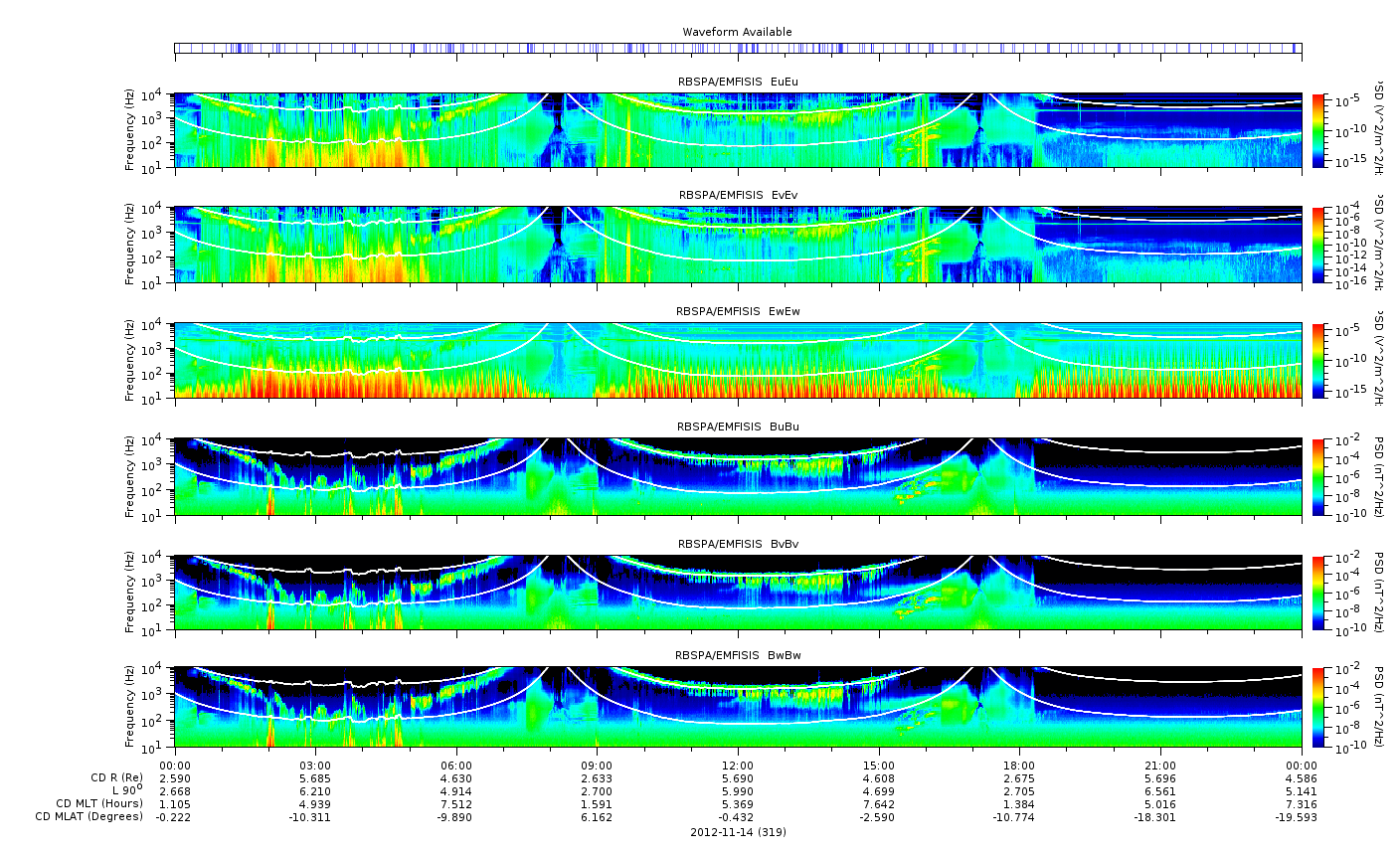The image size is (1400, 854).
Task: Select the RBSPA/EMFISIS EvEv panel title
Action: [x=737, y=196]
